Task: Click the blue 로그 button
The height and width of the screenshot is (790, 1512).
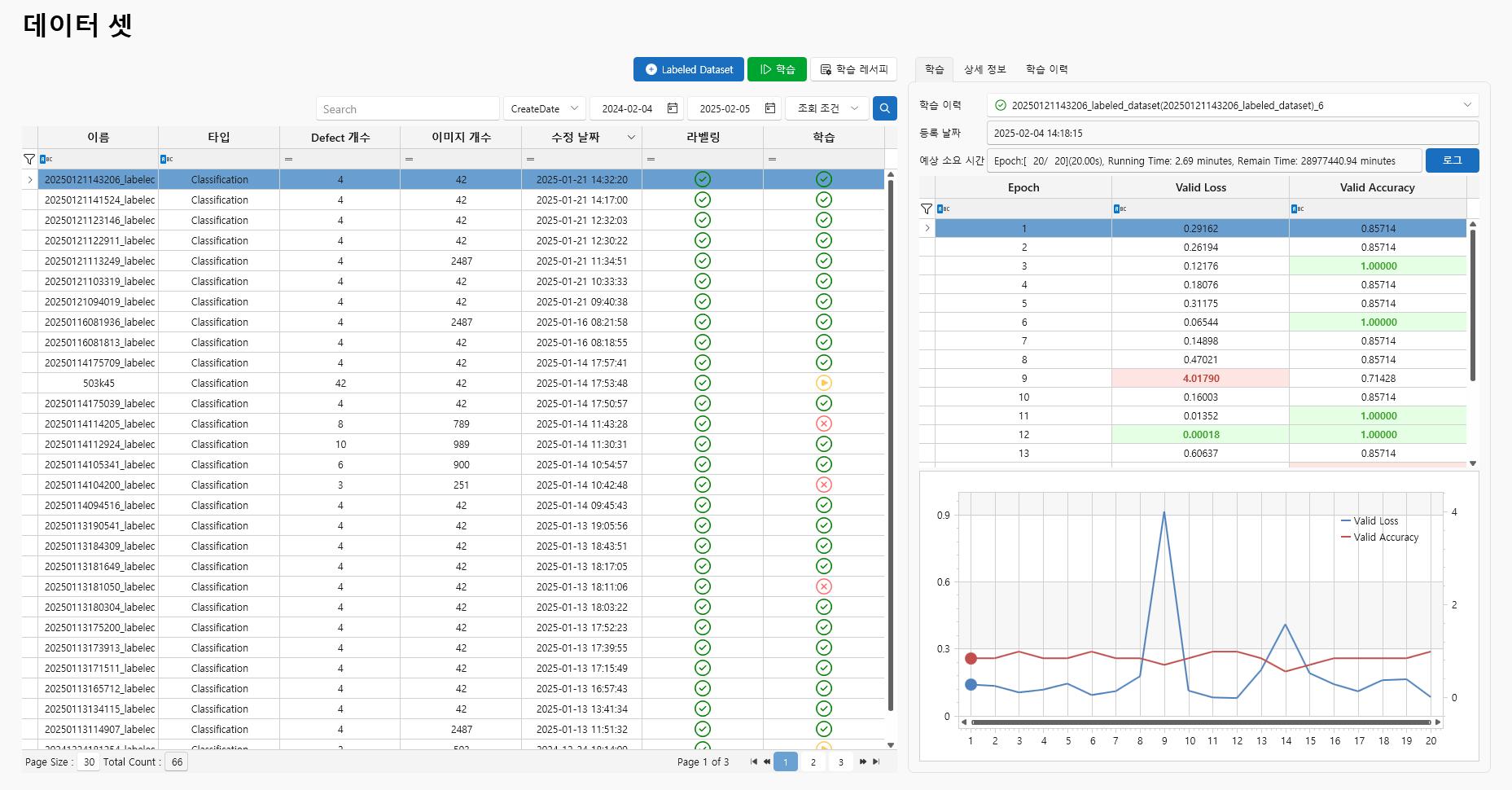Action: [x=1452, y=160]
